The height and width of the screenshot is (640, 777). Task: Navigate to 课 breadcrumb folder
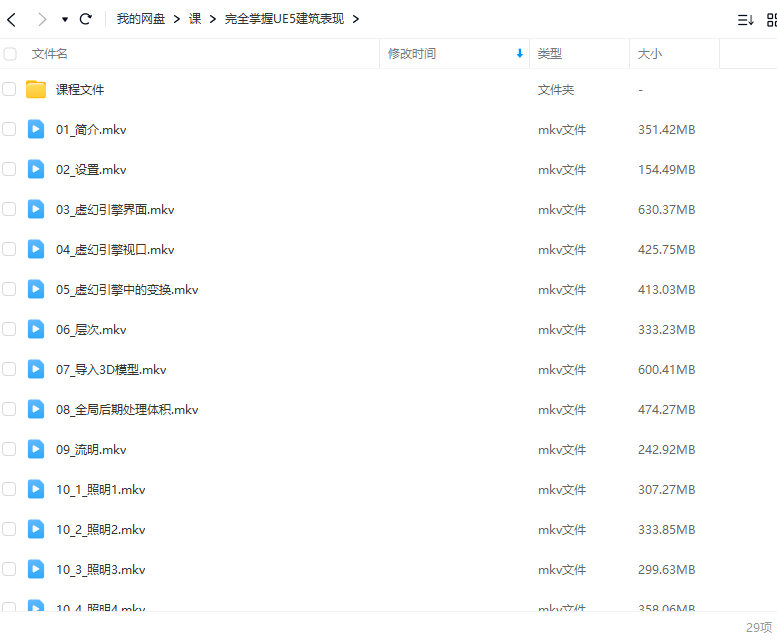tap(195, 19)
